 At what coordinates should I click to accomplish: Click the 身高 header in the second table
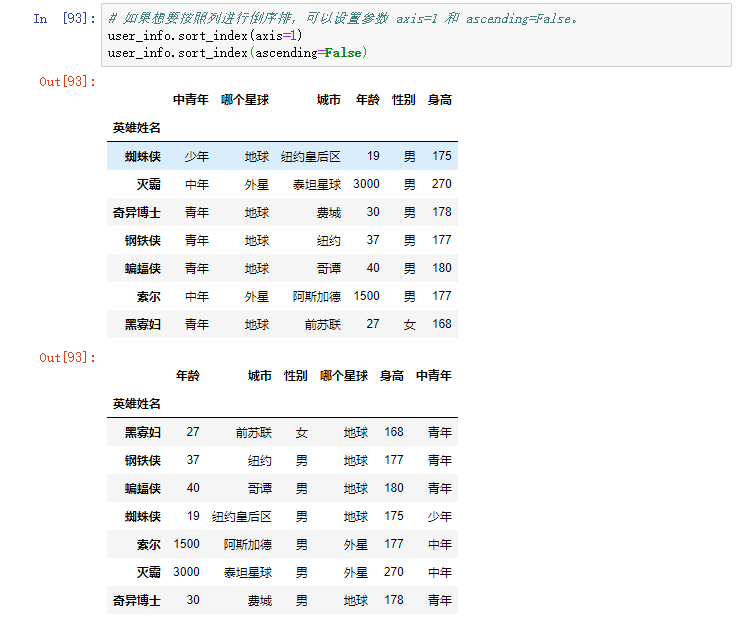coord(392,375)
